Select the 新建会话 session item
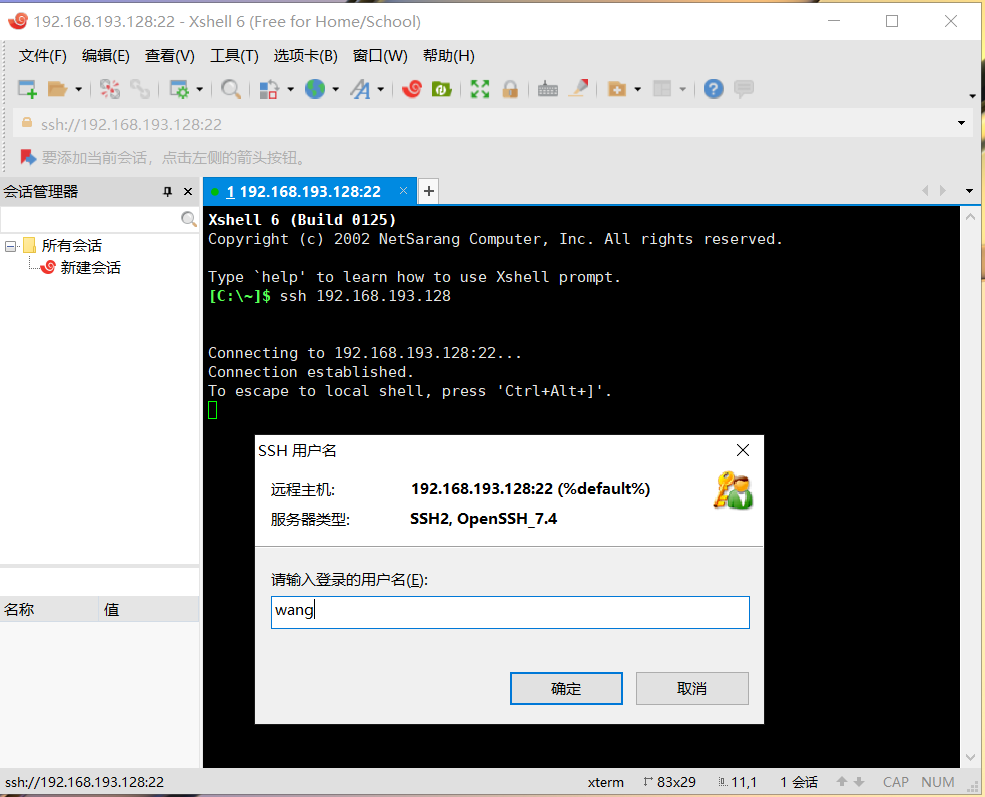Screen dimensions: 985x797 point(90,268)
